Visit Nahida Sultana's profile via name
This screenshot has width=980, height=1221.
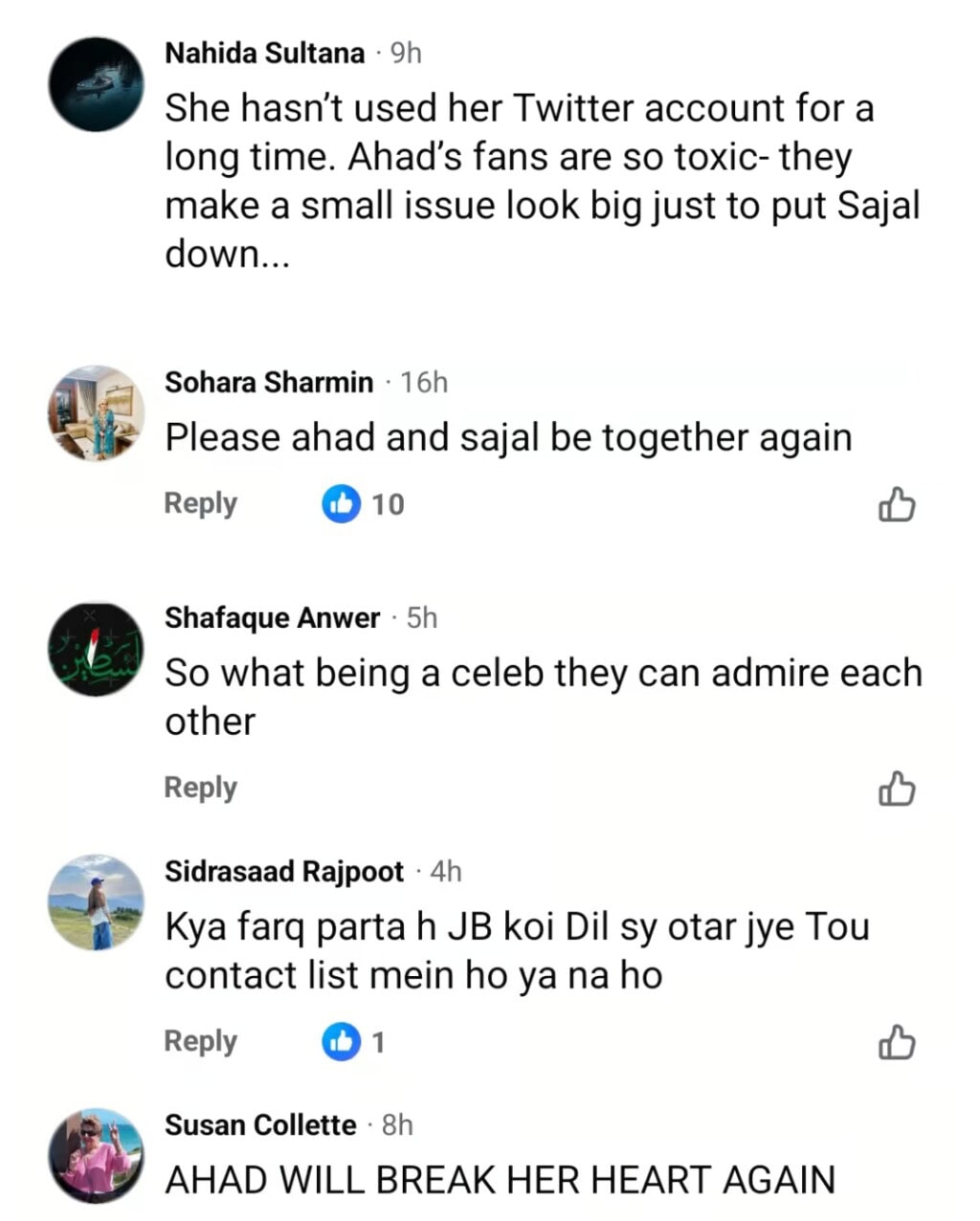[264, 54]
